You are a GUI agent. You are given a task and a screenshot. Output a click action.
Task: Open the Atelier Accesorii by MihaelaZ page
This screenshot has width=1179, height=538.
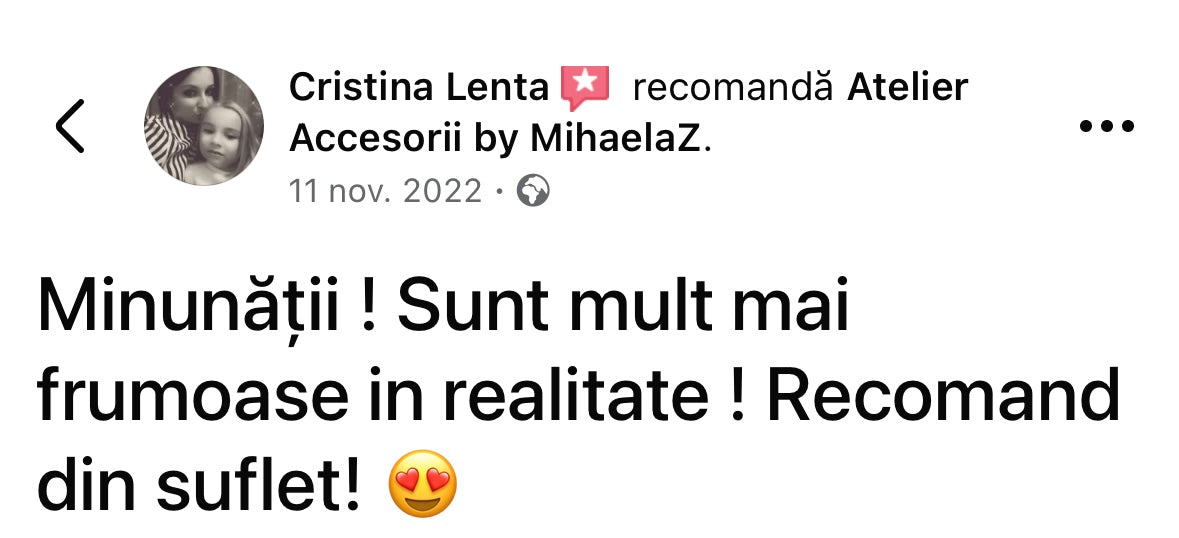click(629, 113)
